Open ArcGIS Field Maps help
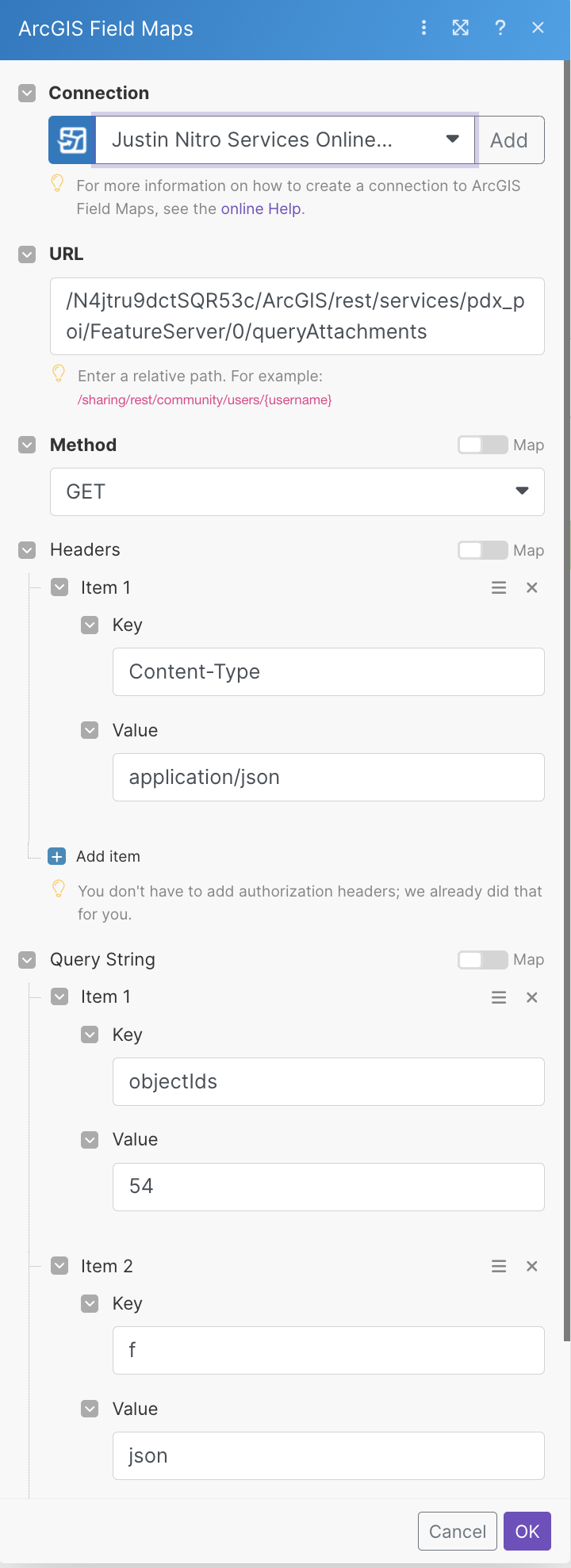 [x=500, y=28]
